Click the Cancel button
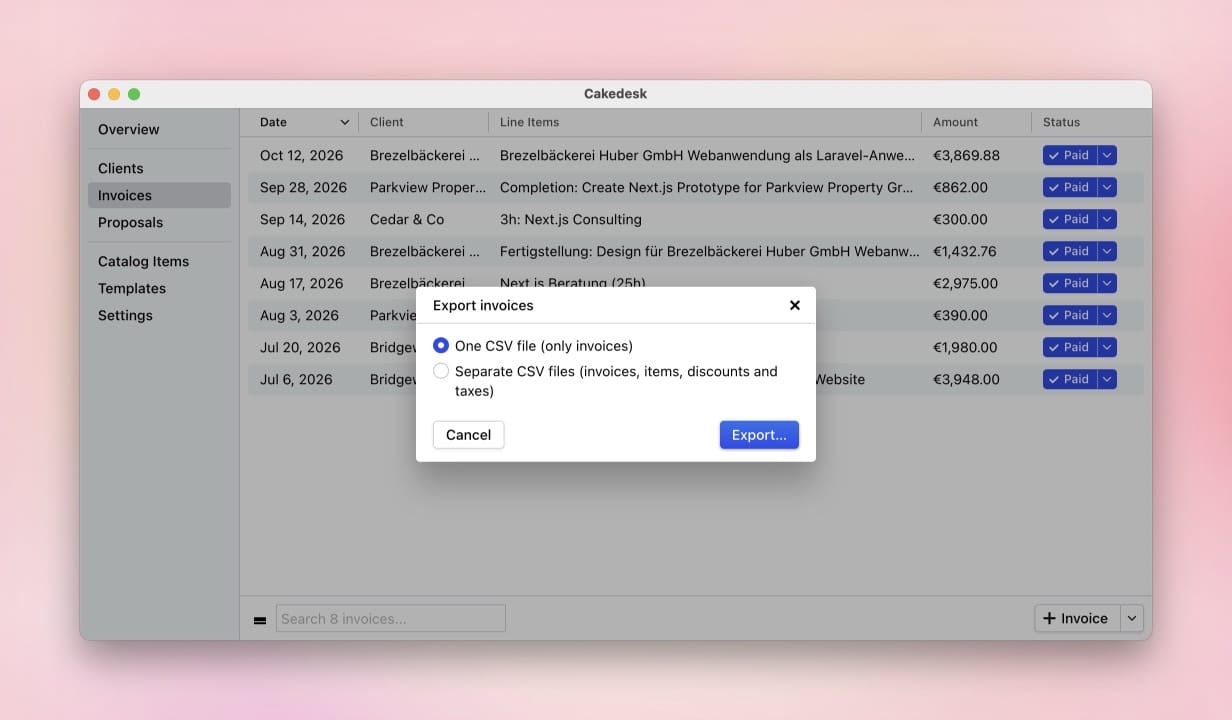The image size is (1232, 720). tap(468, 435)
